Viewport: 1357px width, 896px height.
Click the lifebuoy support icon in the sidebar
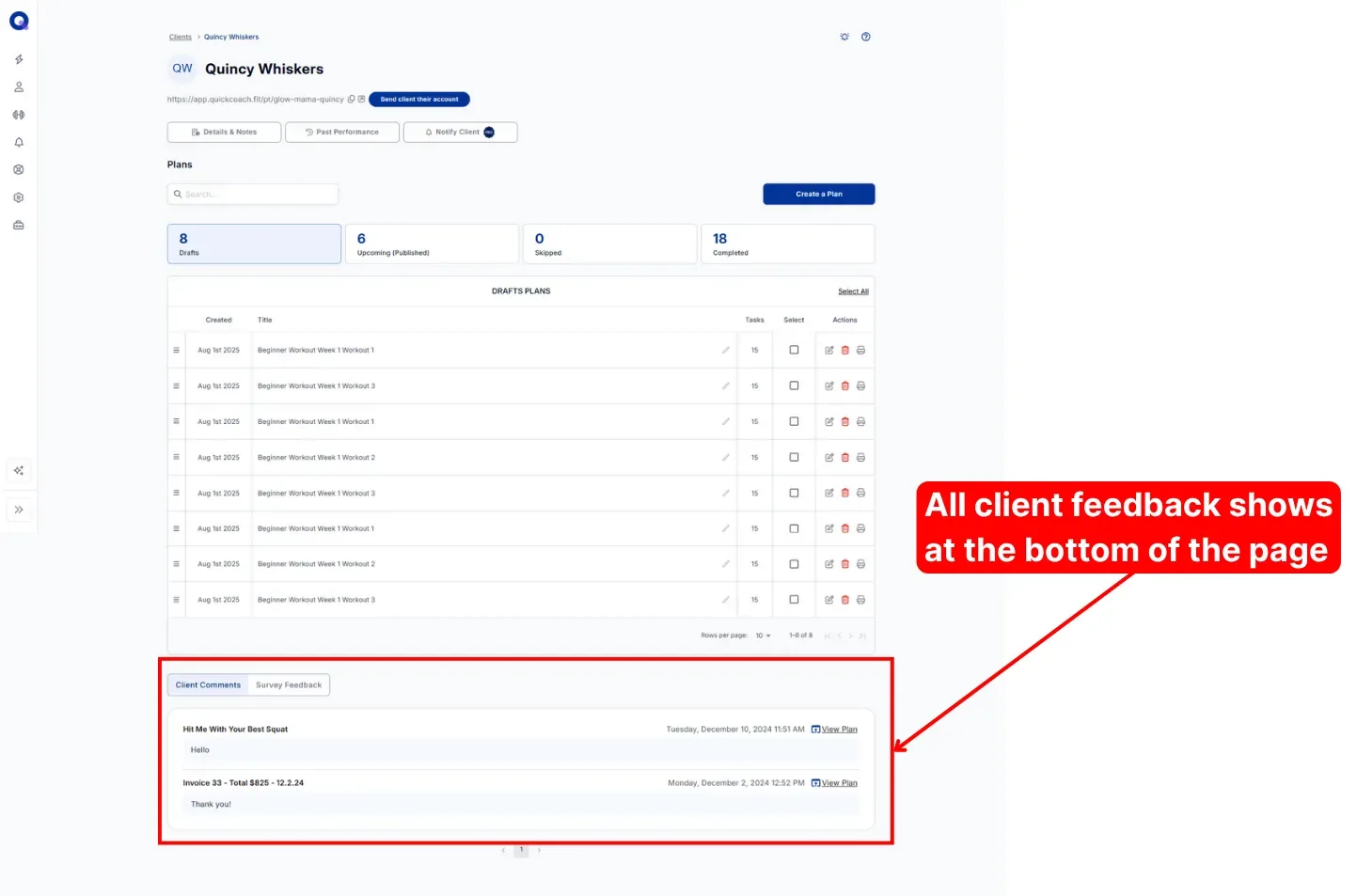point(19,170)
